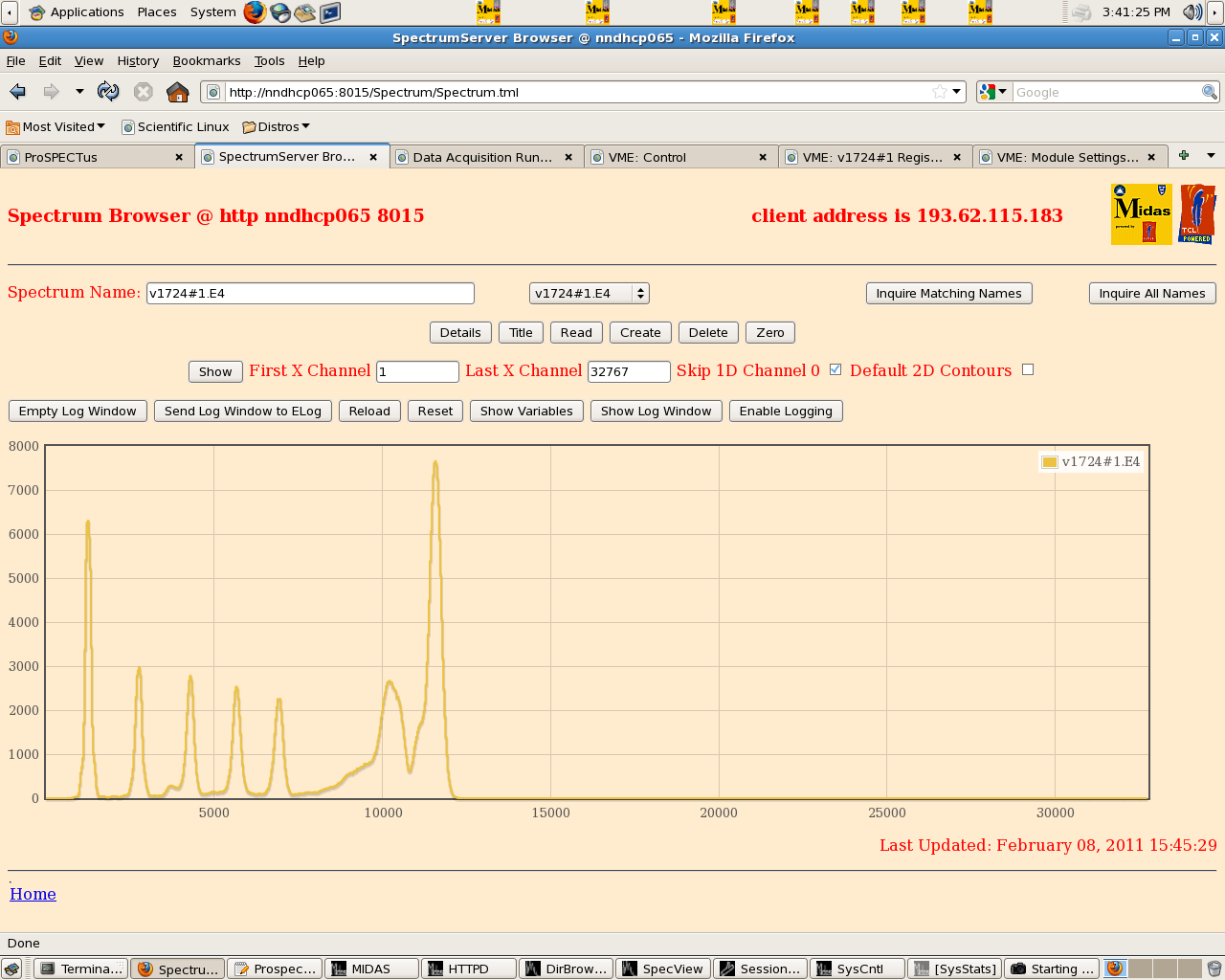Open the Firefox History menu

click(138, 60)
